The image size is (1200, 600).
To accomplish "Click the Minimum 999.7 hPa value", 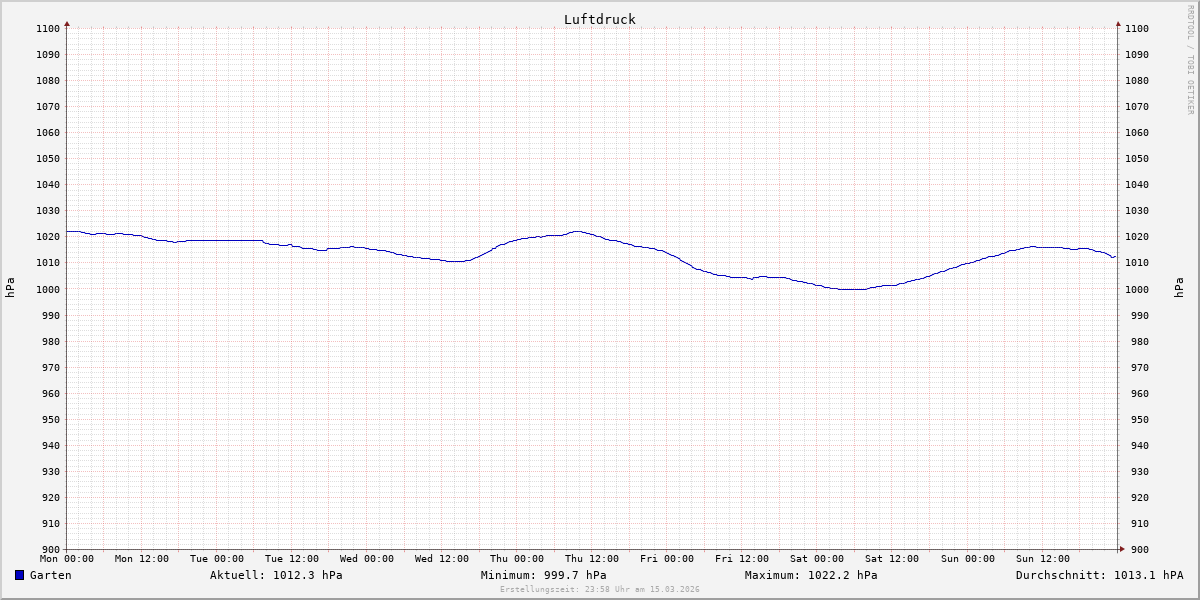I will [543, 575].
